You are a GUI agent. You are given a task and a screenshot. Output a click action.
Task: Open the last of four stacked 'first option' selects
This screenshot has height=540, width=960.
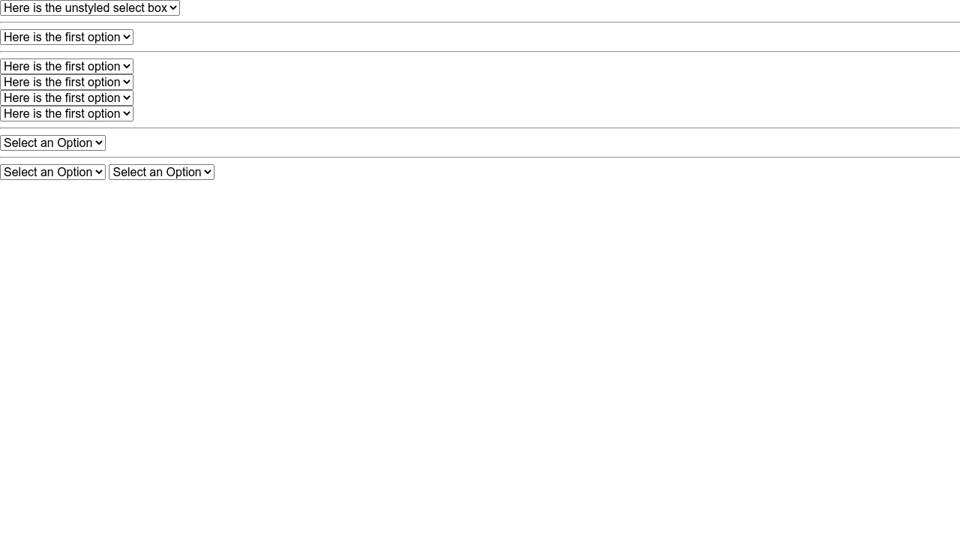pyautogui.click(x=67, y=114)
